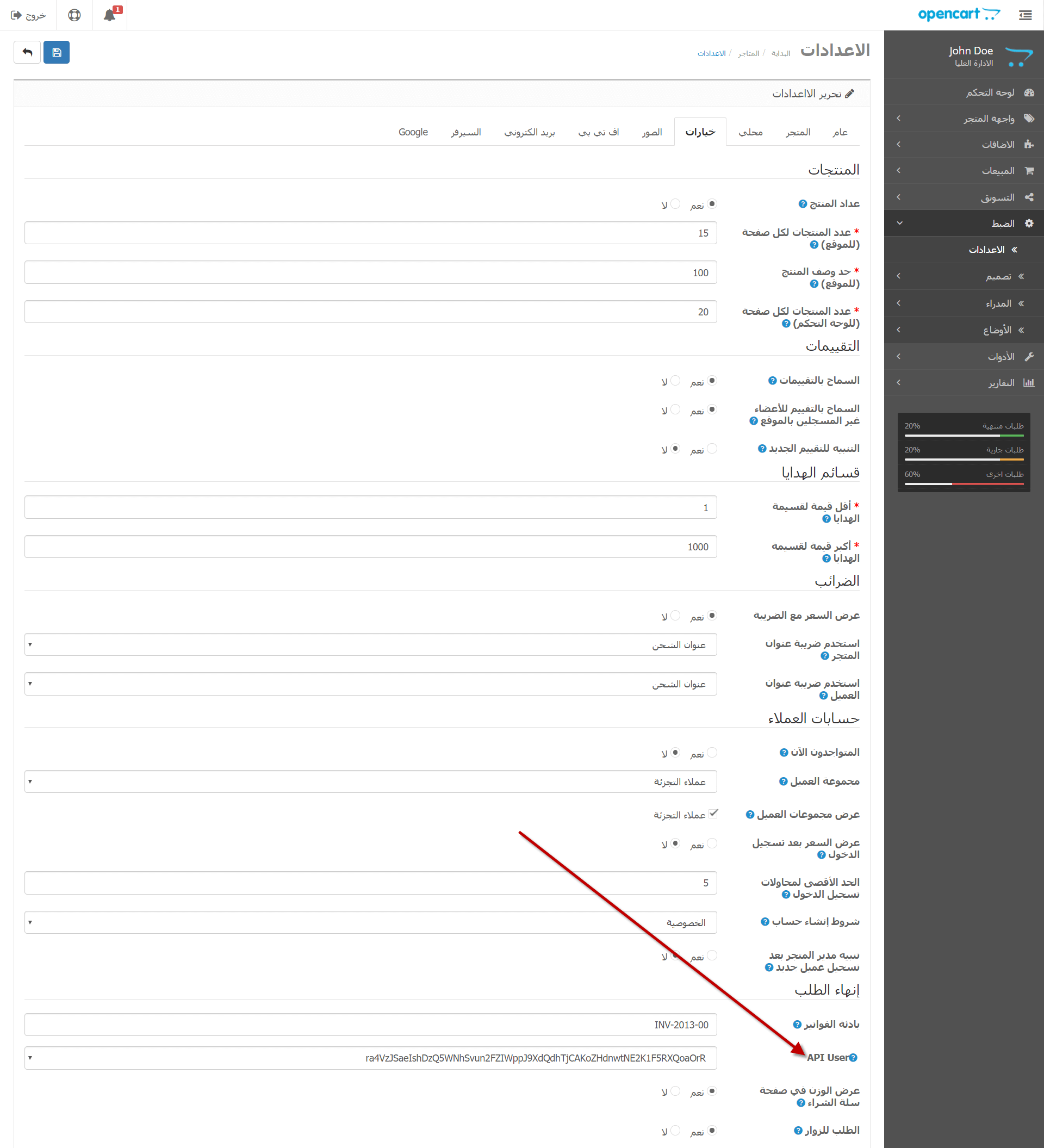
Task: Open شروط إنشاء حساب dropdown
Action: (x=371, y=922)
